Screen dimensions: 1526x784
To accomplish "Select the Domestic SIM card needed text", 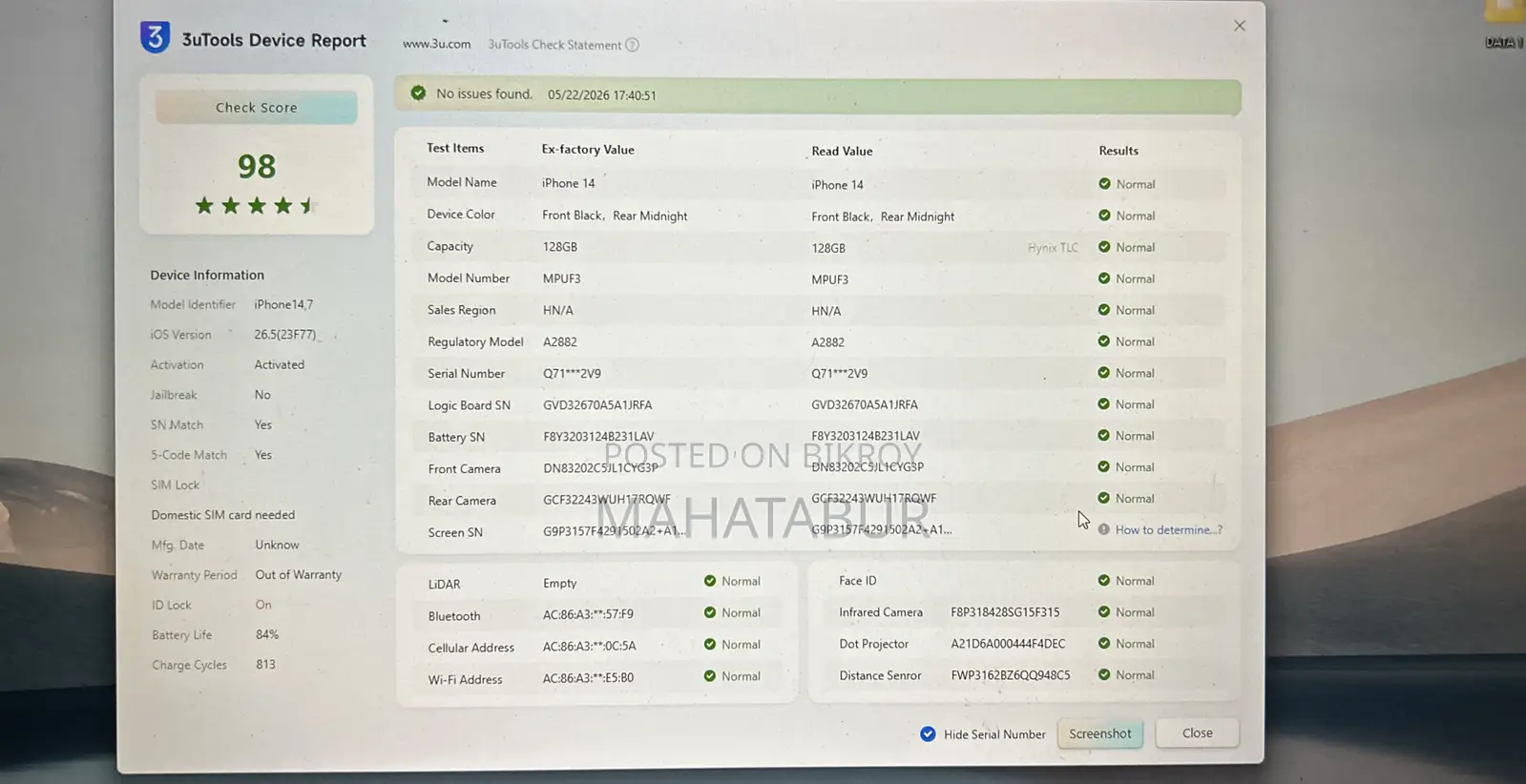I will coord(223,515).
